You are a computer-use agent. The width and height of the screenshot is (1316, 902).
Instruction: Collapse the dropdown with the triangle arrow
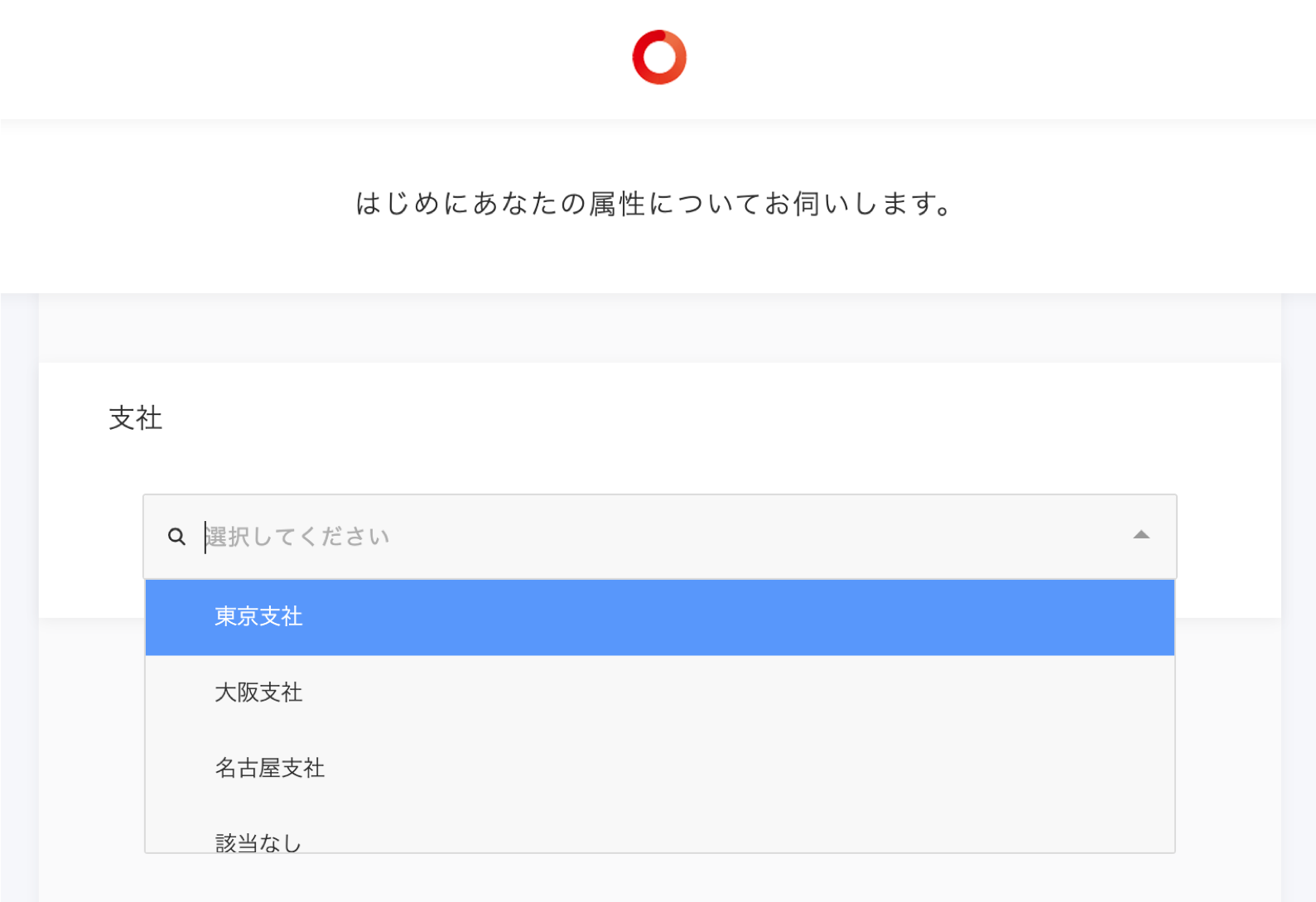(1141, 535)
